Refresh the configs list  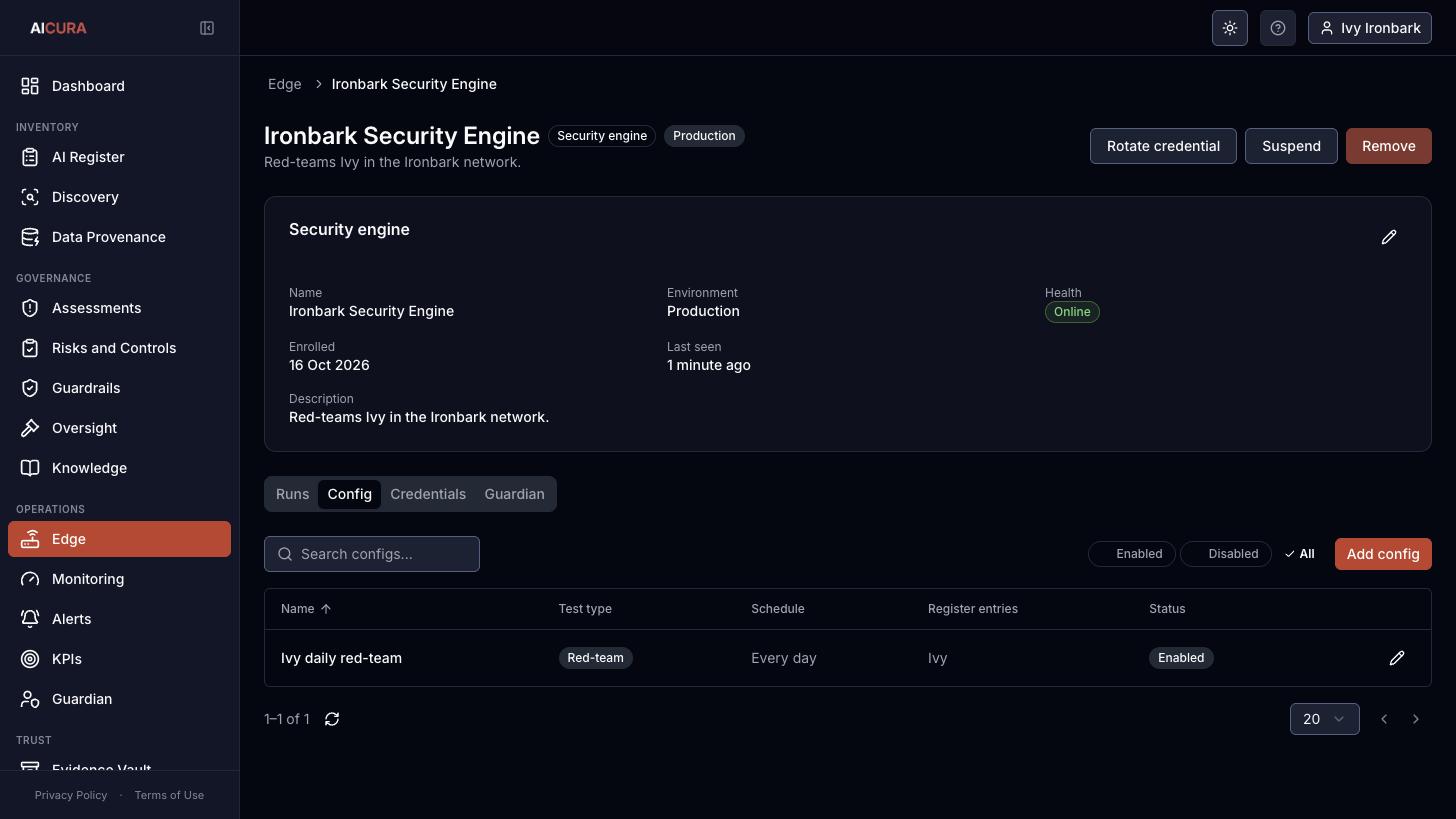(x=332, y=719)
